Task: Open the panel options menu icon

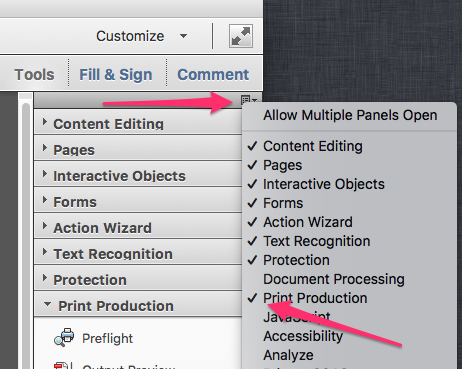Action: click(x=249, y=100)
